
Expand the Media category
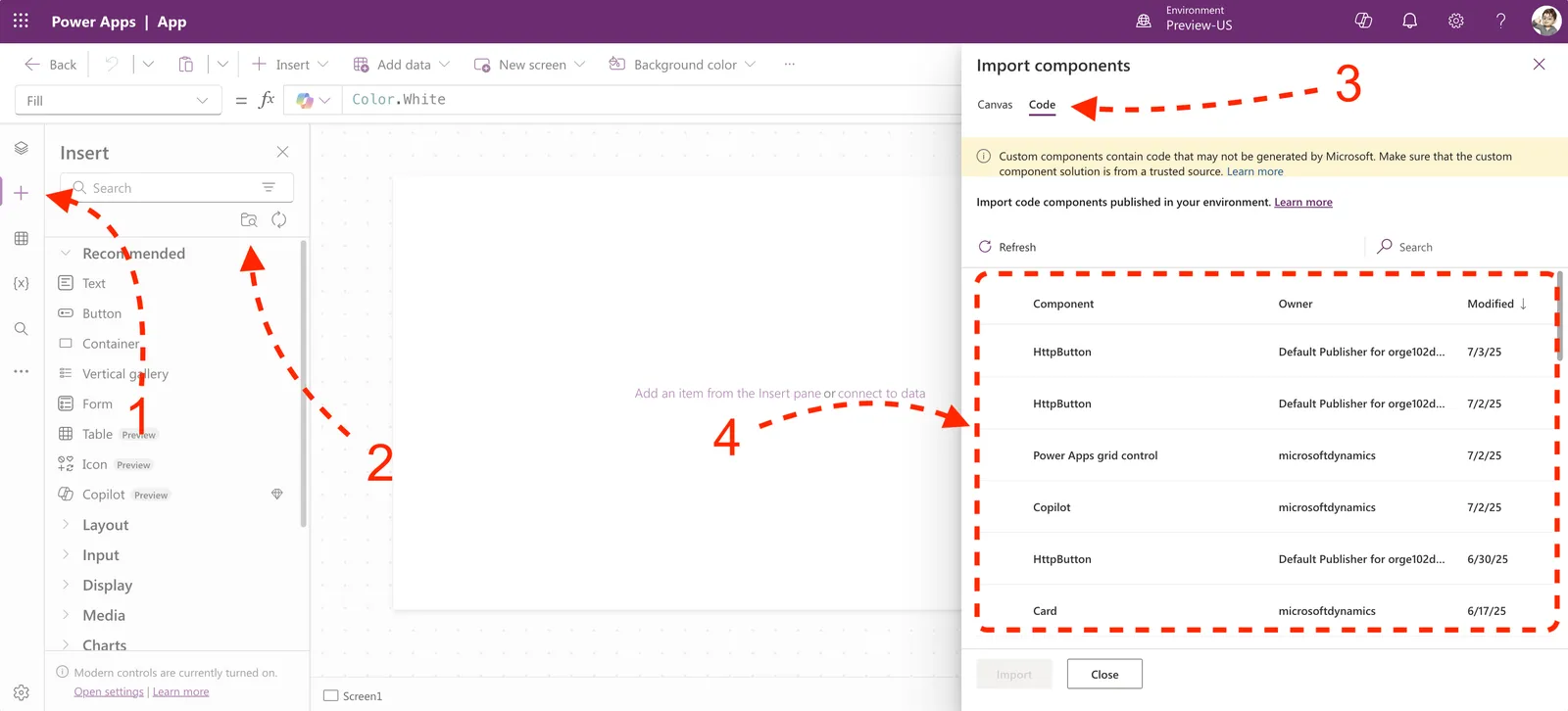(66, 615)
